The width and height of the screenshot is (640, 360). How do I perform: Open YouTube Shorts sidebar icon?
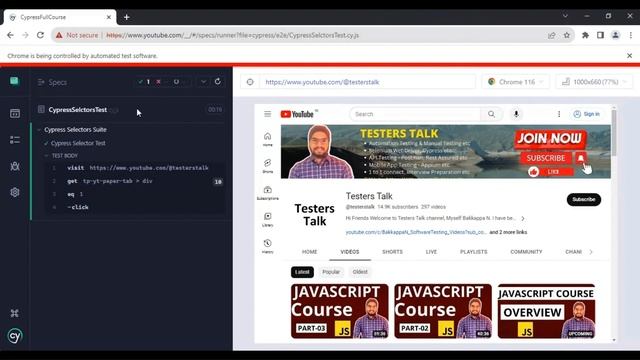(267, 166)
